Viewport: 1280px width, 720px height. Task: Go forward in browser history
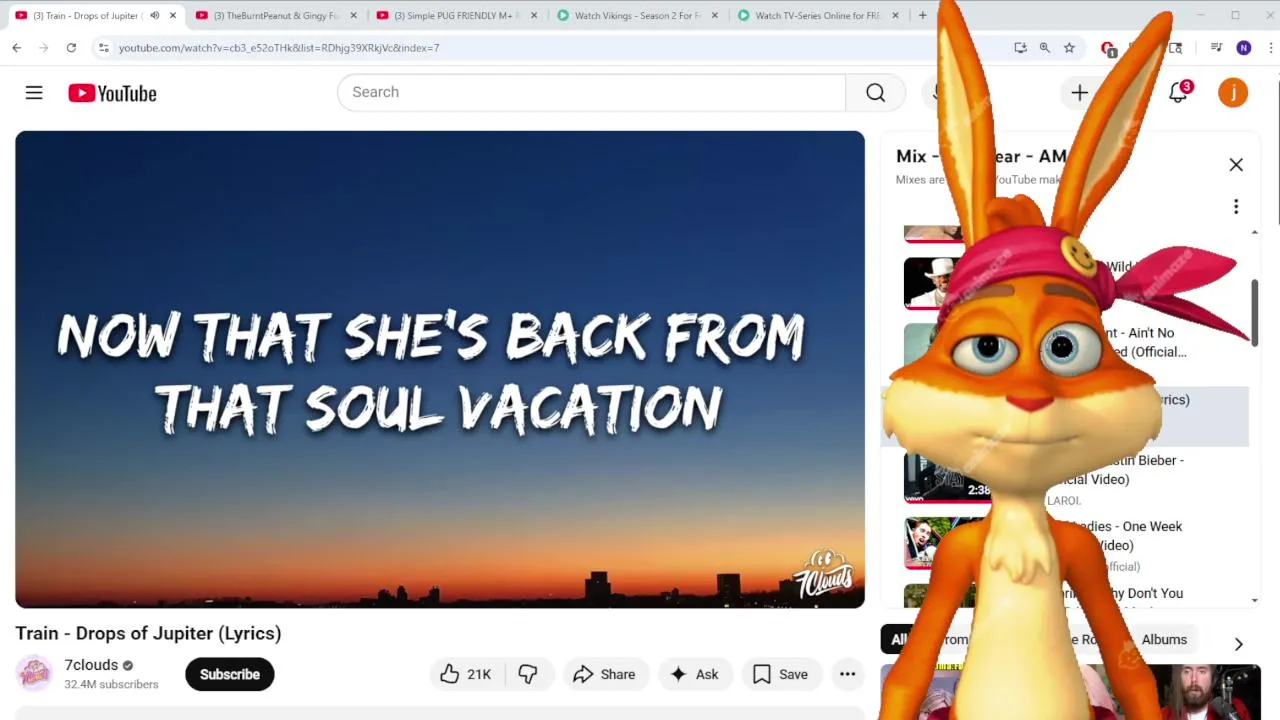click(x=43, y=47)
